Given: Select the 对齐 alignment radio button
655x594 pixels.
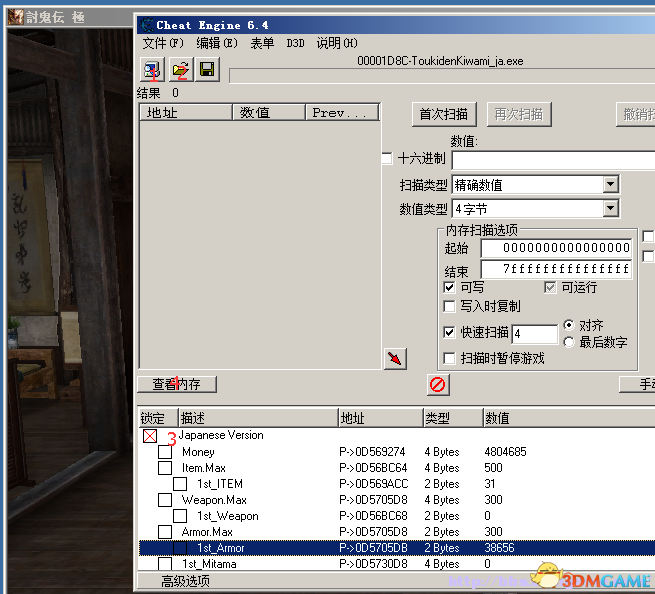Looking at the screenshot, I should pyautogui.click(x=569, y=325).
